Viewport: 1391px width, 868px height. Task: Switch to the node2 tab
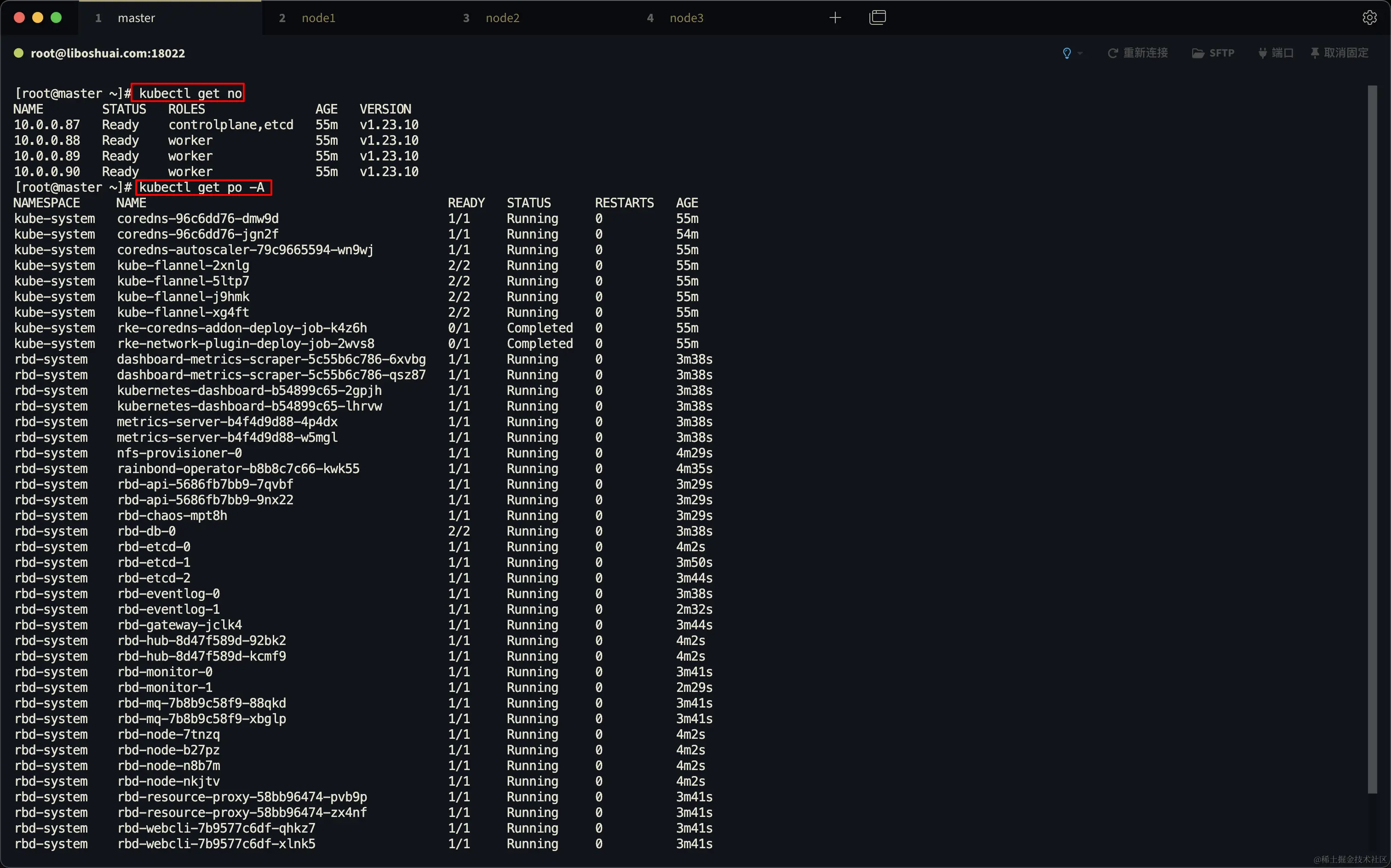point(502,18)
